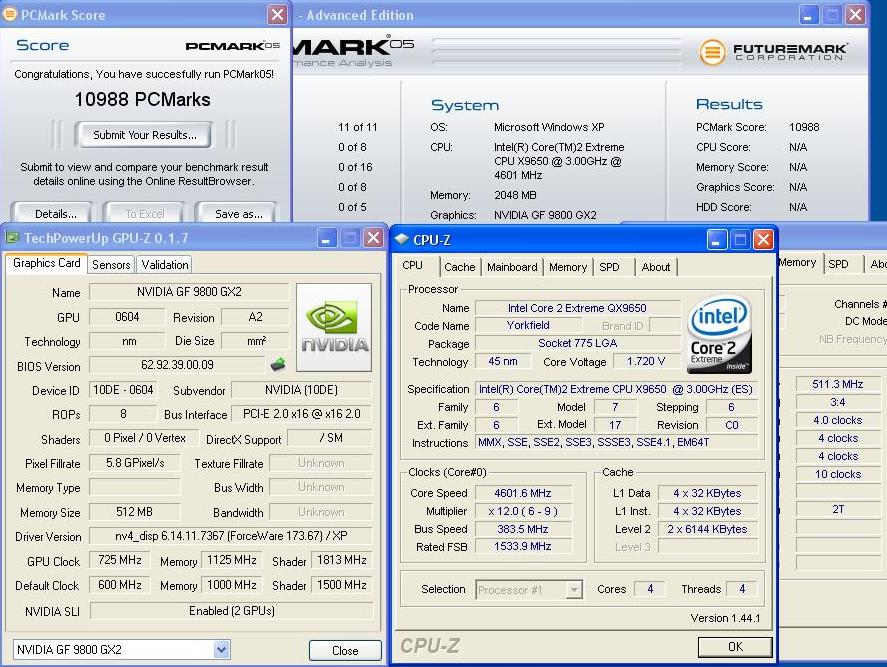The width and height of the screenshot is (887, 667).
Task: Click the Core Speed value 4601.6 MHz
Action: tap(523, 493)
